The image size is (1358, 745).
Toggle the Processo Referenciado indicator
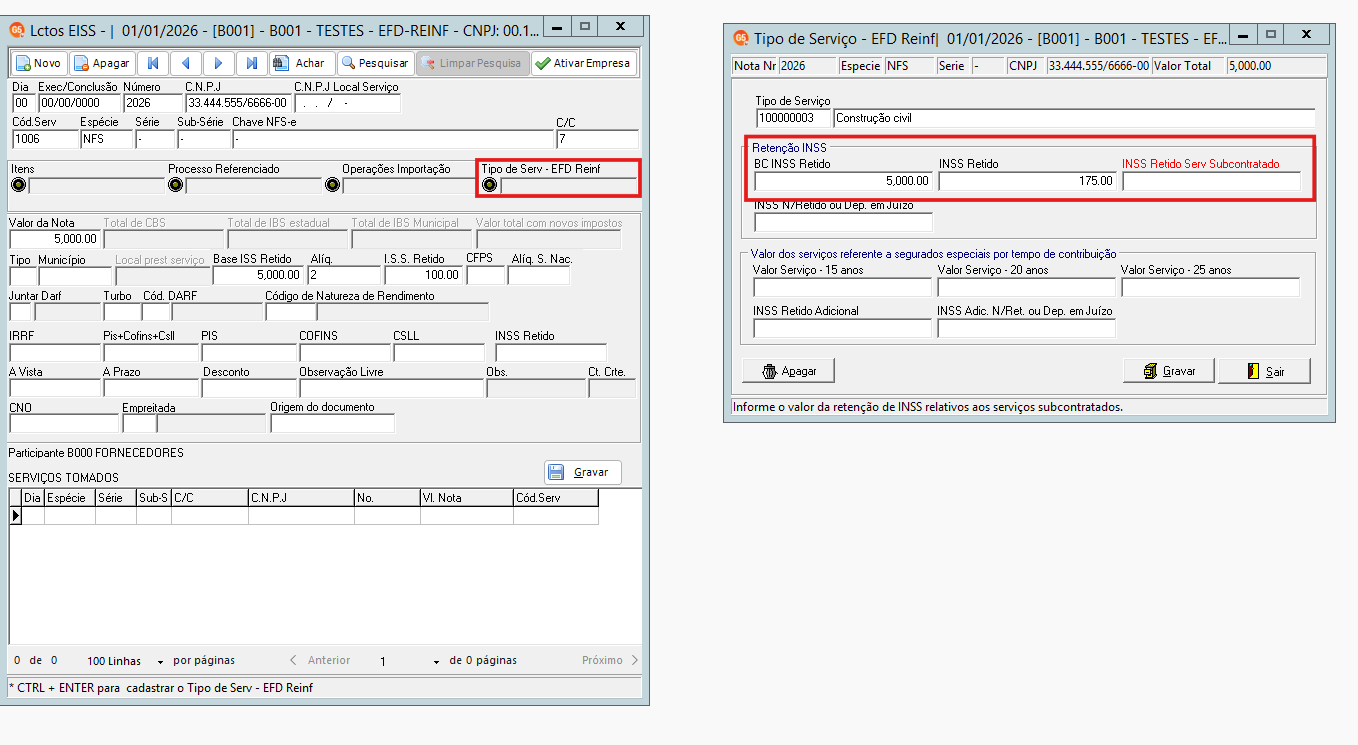coord(175,185)
